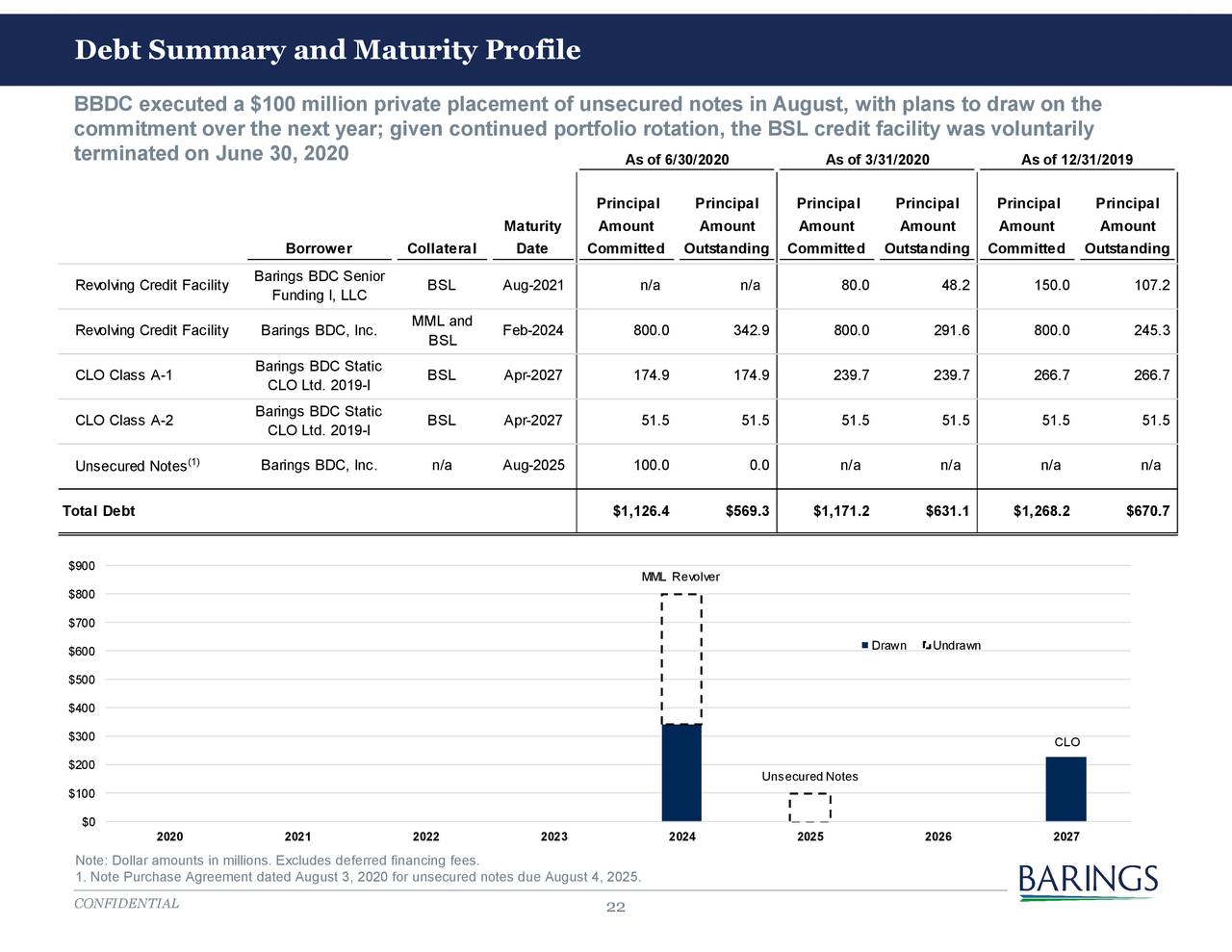The image size is (1232, 952).
Task: Click the '2020' x-axis label
Action: click(169, 836)
